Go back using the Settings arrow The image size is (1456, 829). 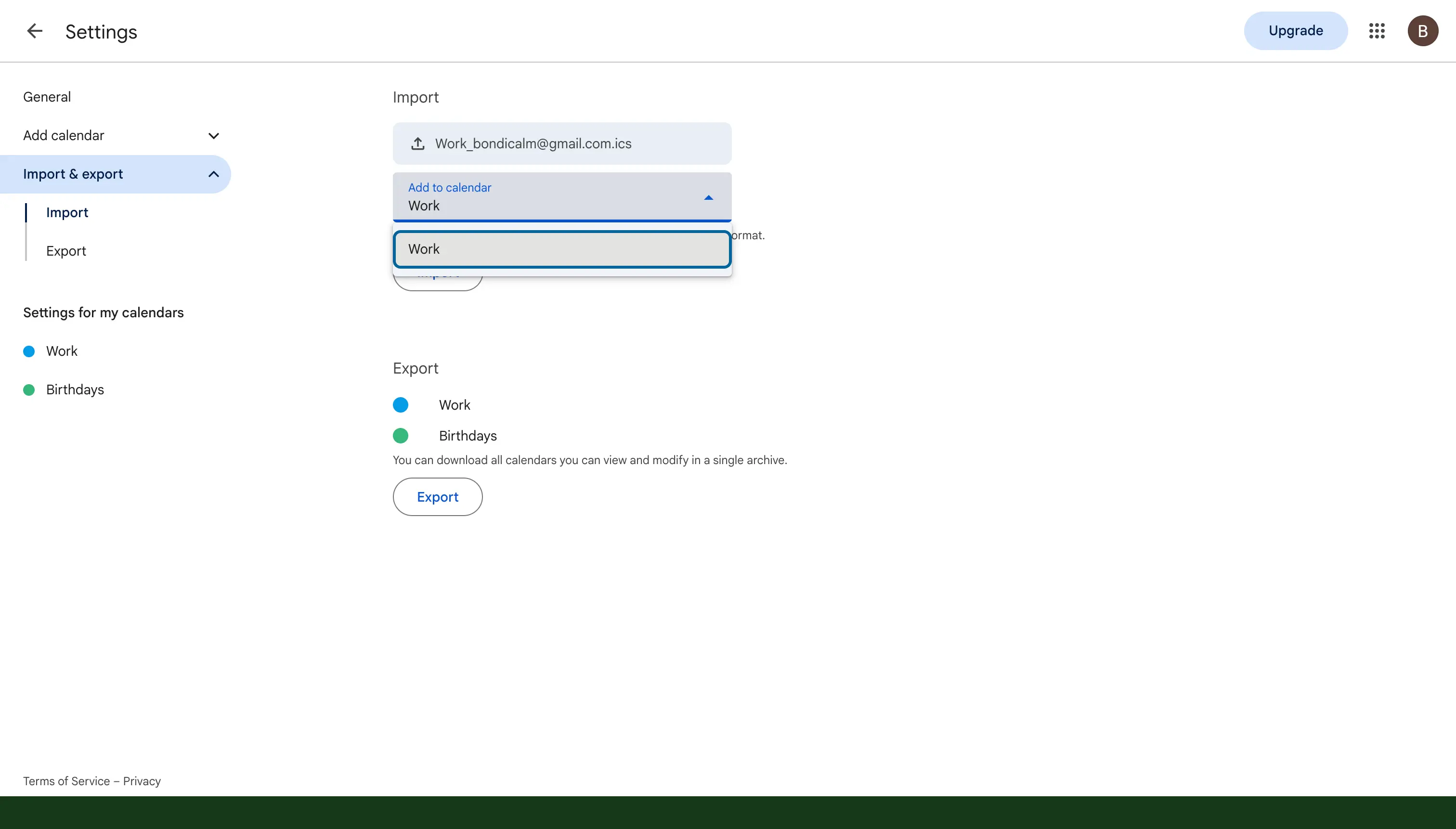point(35,31)
